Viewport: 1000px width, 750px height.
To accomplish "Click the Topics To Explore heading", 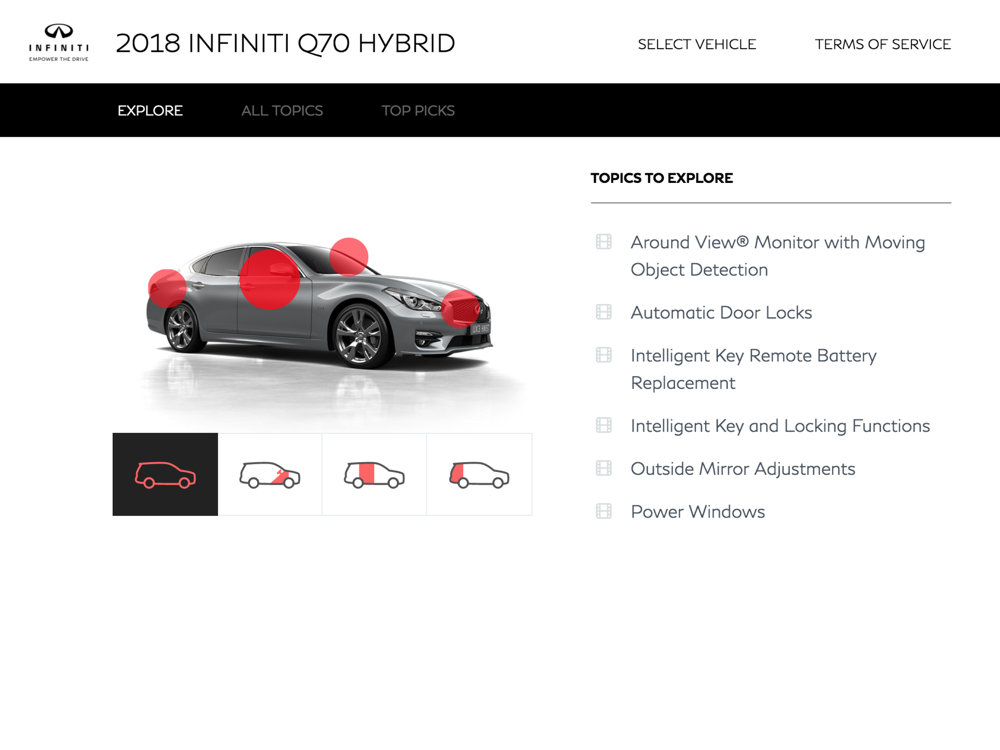I will click(661, 178).
